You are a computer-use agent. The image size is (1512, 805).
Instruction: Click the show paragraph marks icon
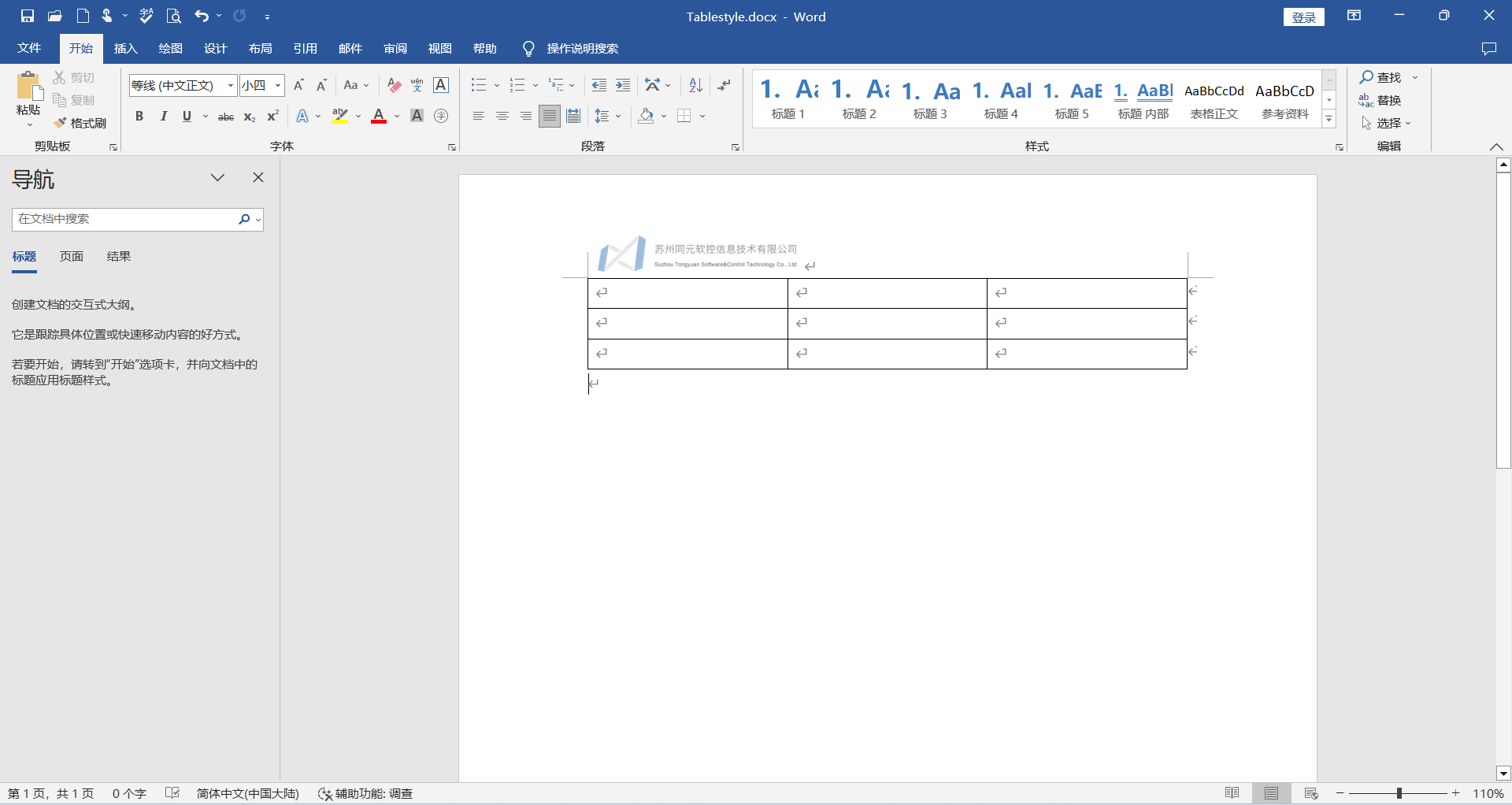(x=724, y=85)
